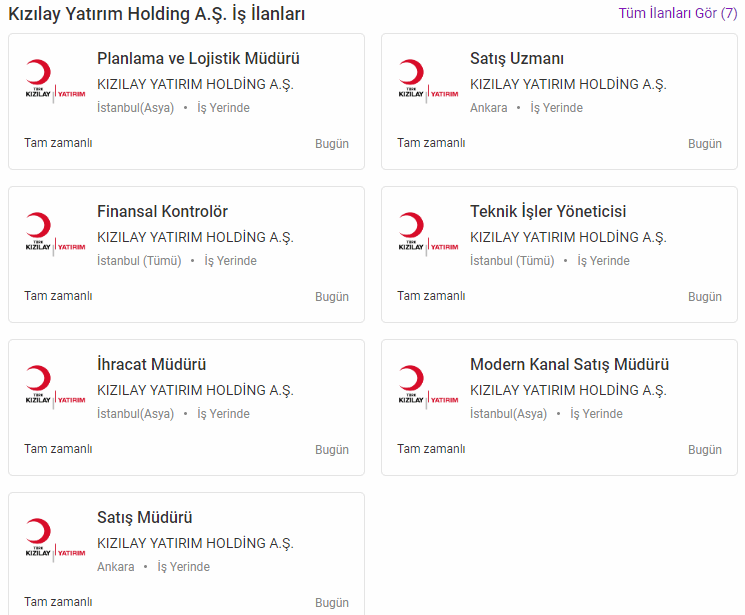Image resolution: width=745 pixels, height=615 pixels.
Task: Open the Satış Uzmanı job title
Action: tap(516, 59)
